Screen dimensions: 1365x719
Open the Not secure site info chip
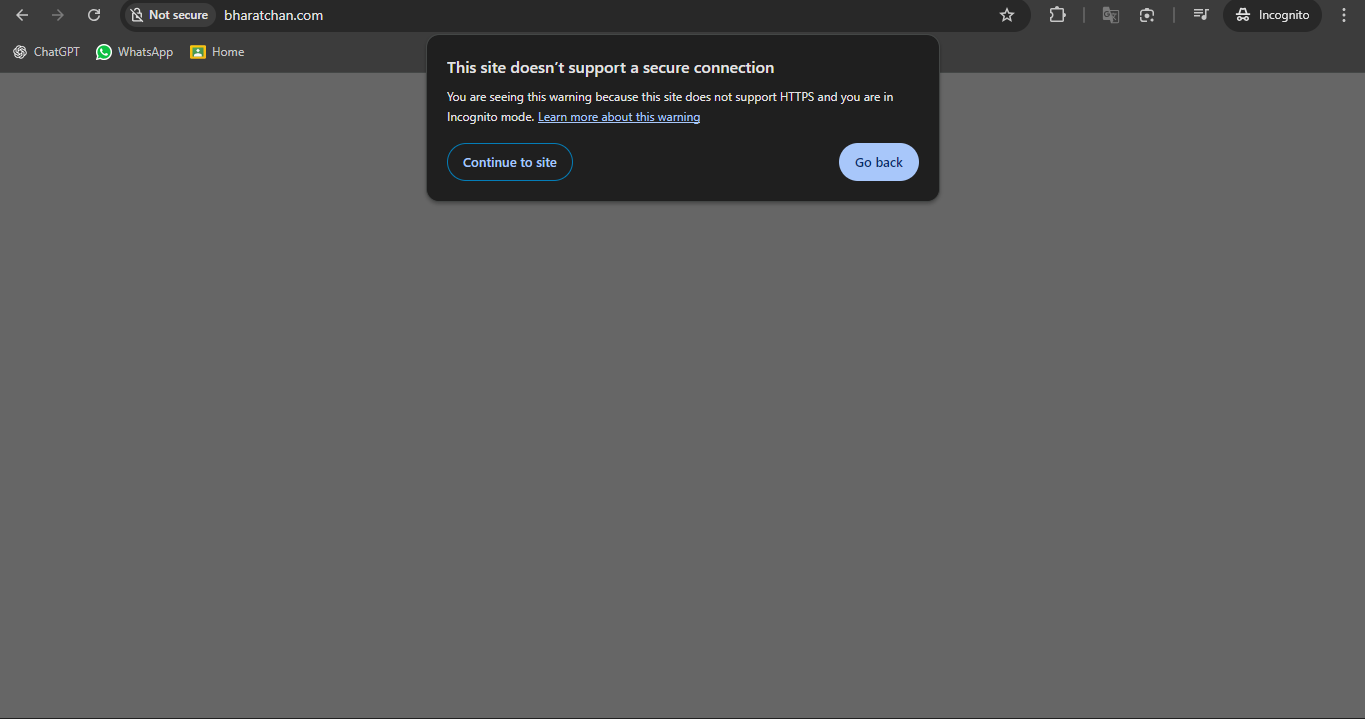(x=169, y=15)
